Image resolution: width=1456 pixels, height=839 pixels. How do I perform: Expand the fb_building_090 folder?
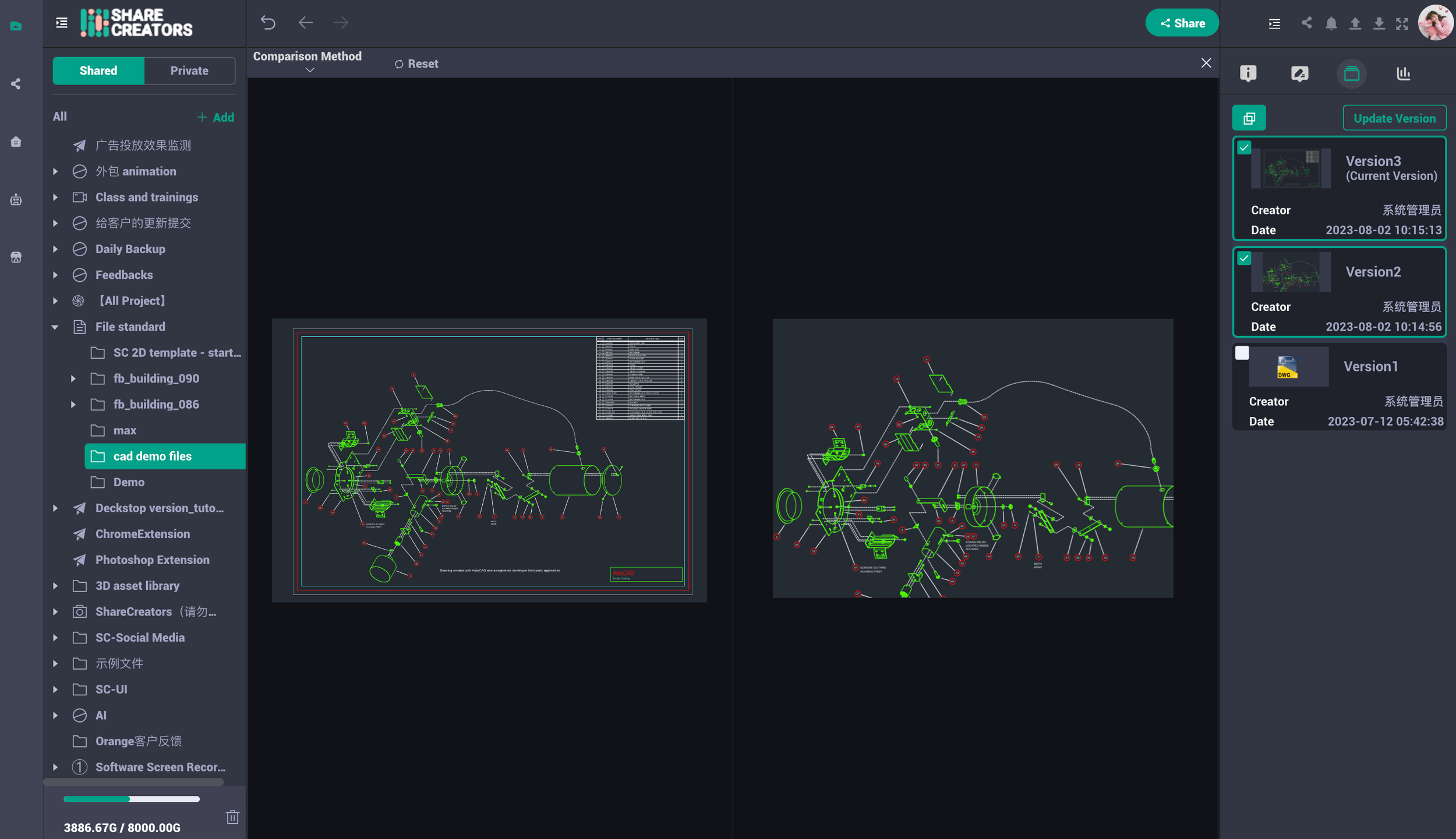73,378
